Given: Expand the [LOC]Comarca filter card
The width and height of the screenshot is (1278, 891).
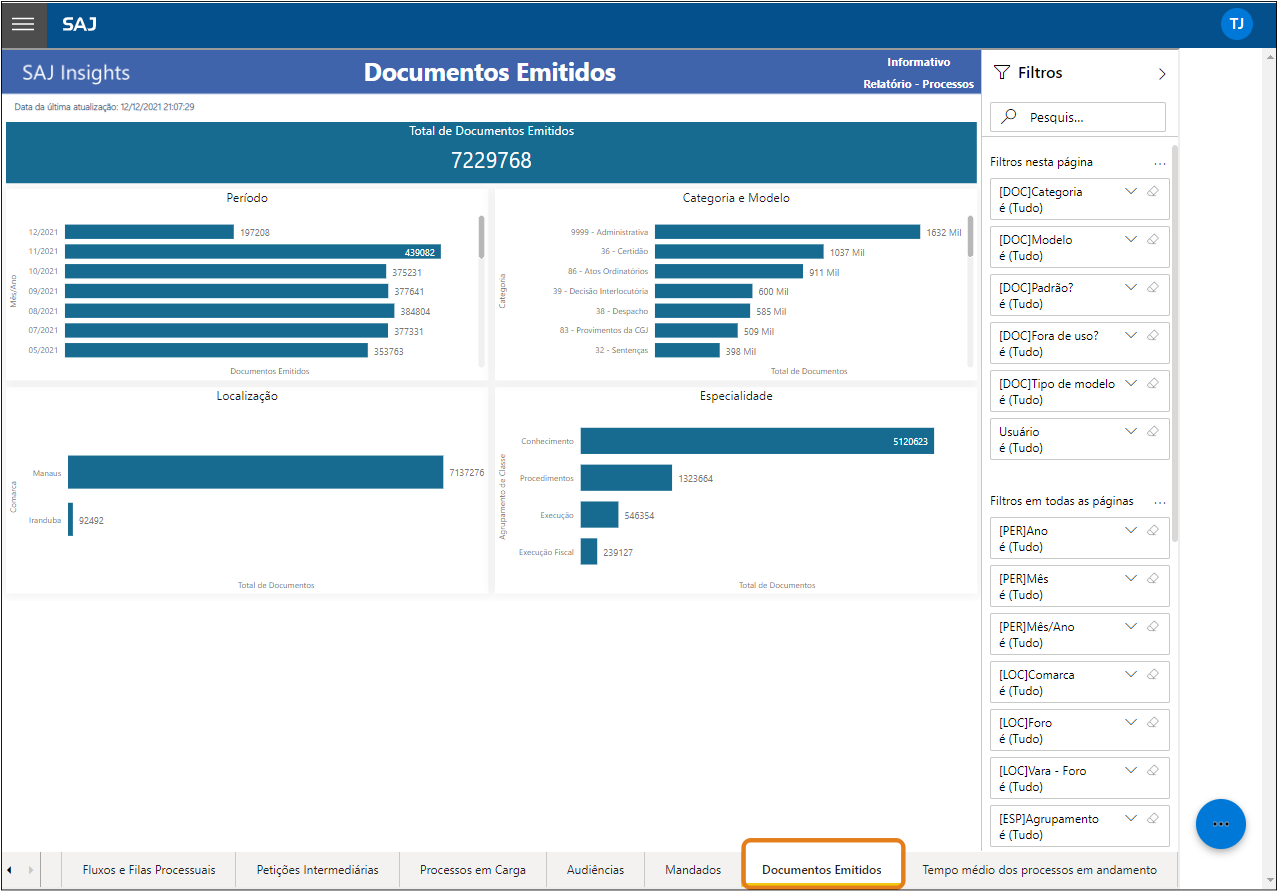Looking at the screenshot, I should coord(1131,674).
